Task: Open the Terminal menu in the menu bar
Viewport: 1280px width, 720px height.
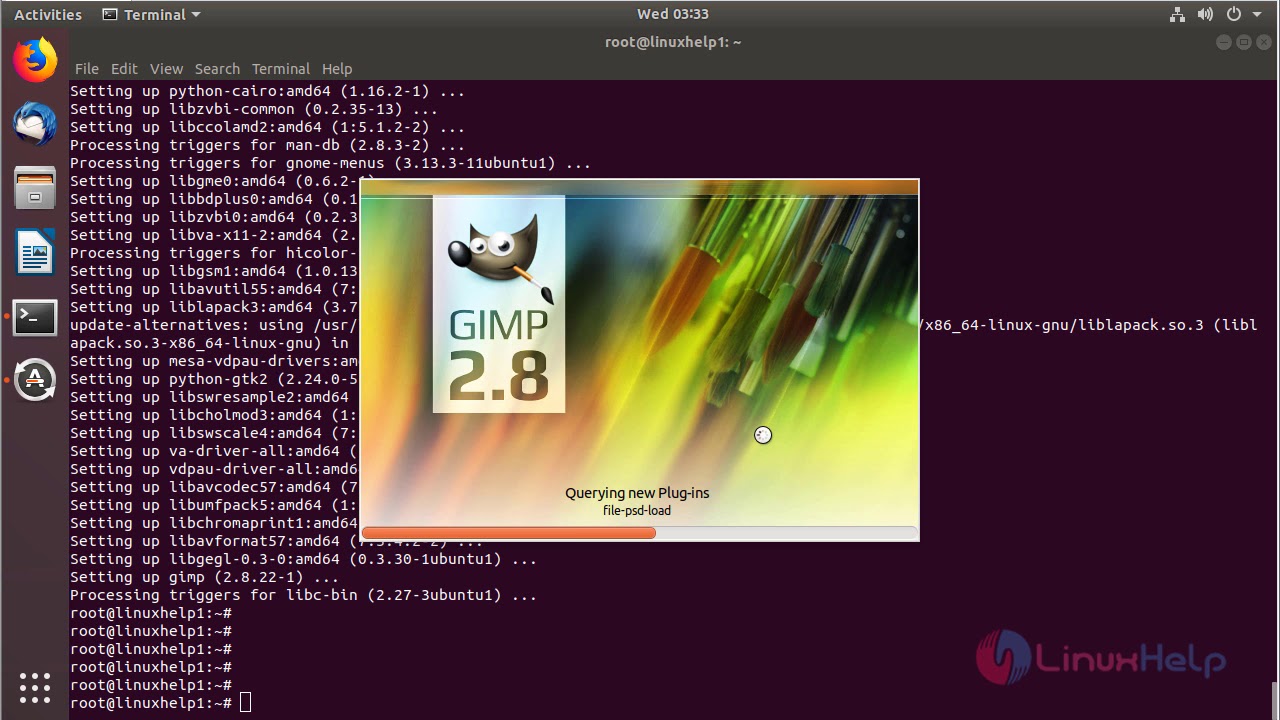Action: point(281,69)
